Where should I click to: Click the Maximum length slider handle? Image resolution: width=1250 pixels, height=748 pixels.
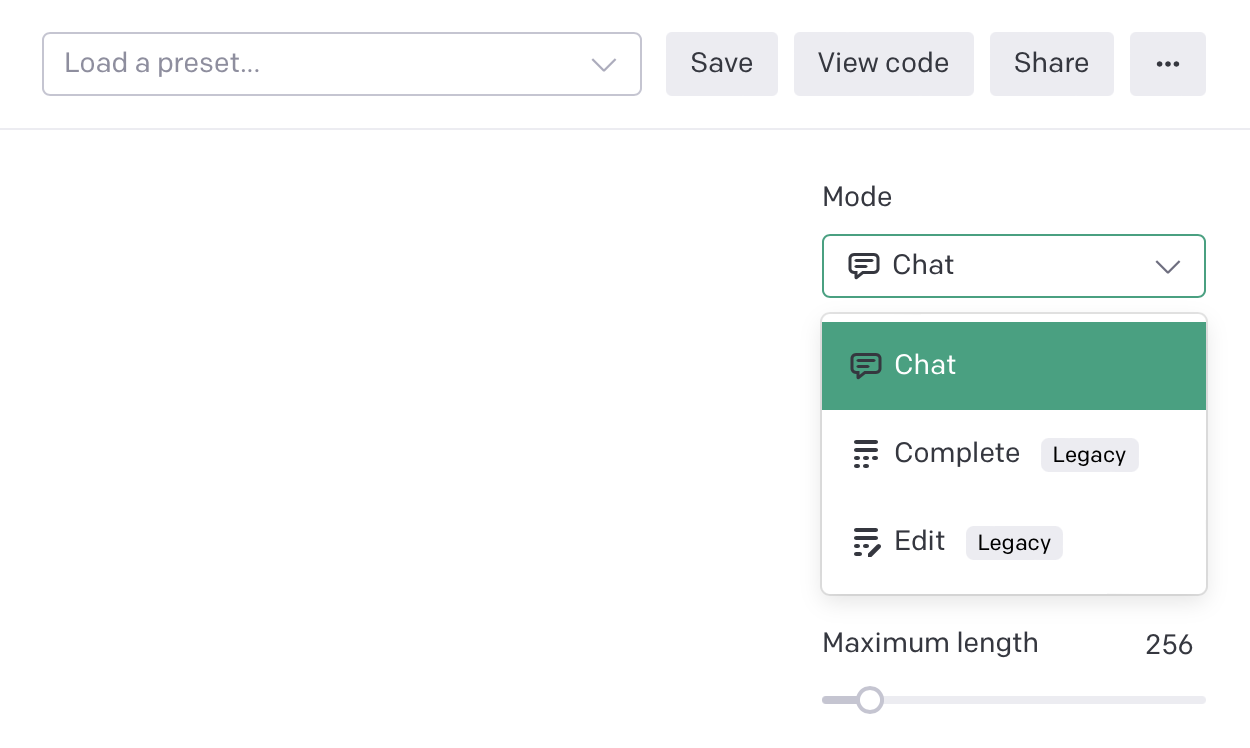[870, 700]
